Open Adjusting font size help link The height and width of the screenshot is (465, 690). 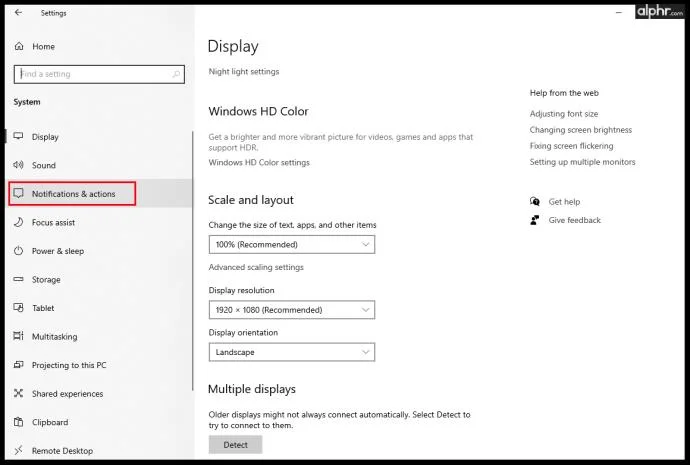564,114
